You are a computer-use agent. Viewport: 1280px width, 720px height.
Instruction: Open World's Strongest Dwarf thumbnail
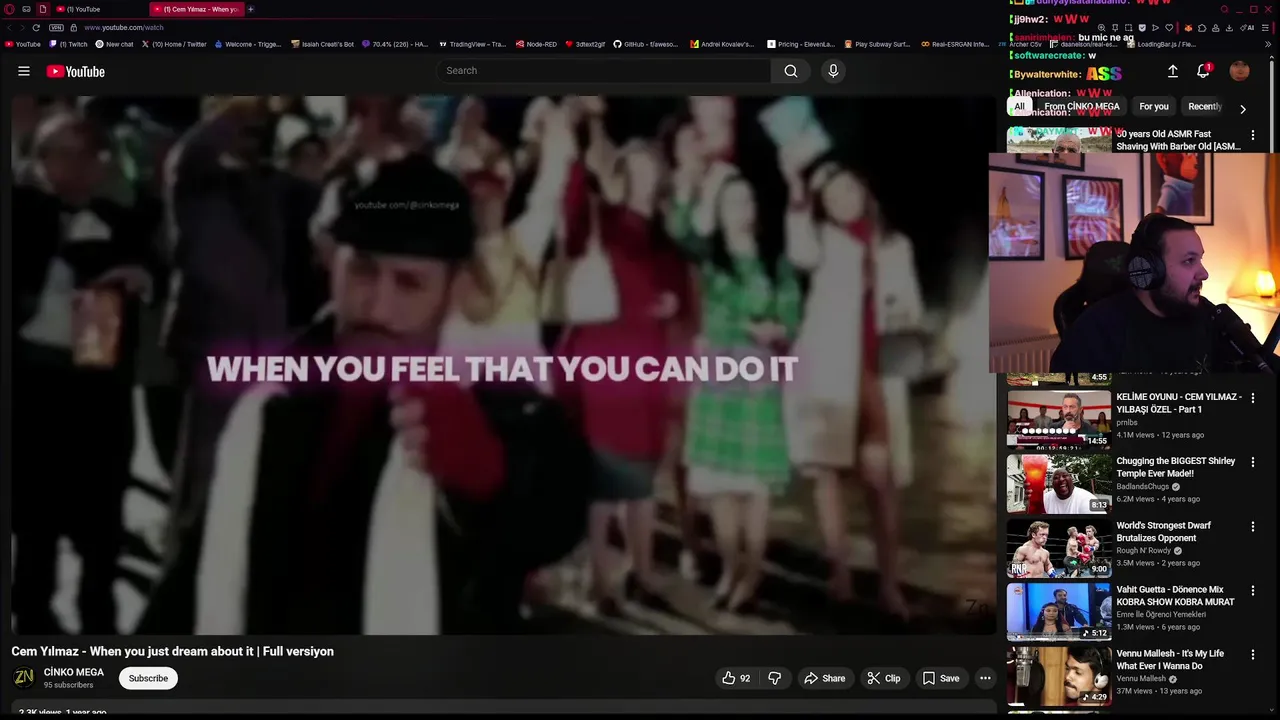point(1059,546)
